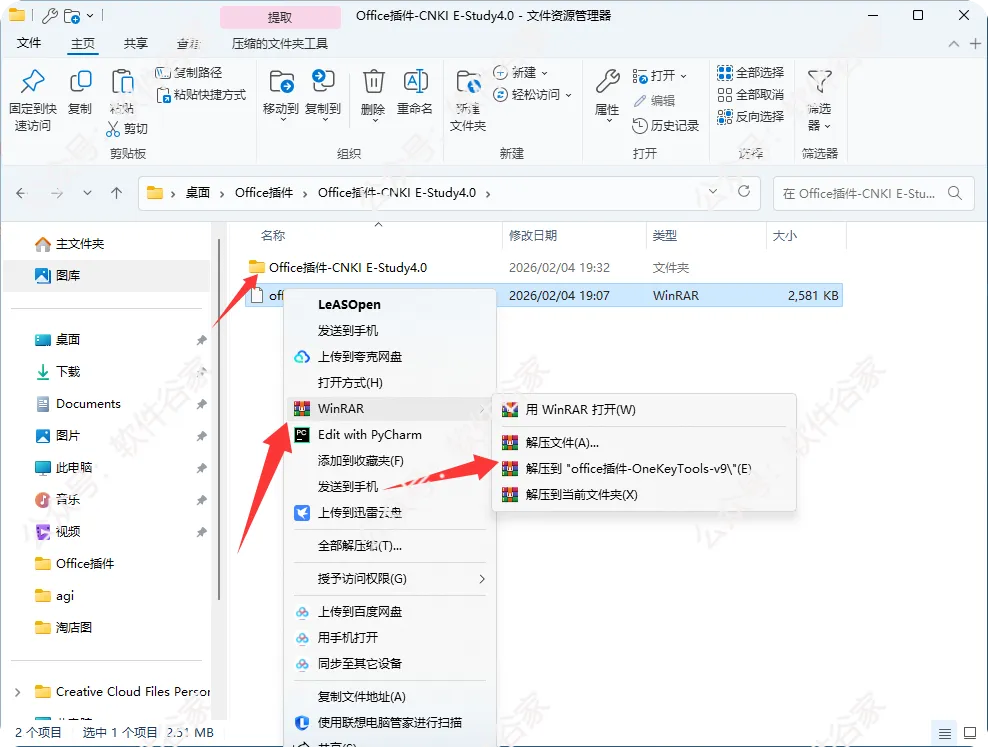The width and height of the screenshot is (988, 747).
Task: Sort by the 类型 column header
Action: pos(665,236)
